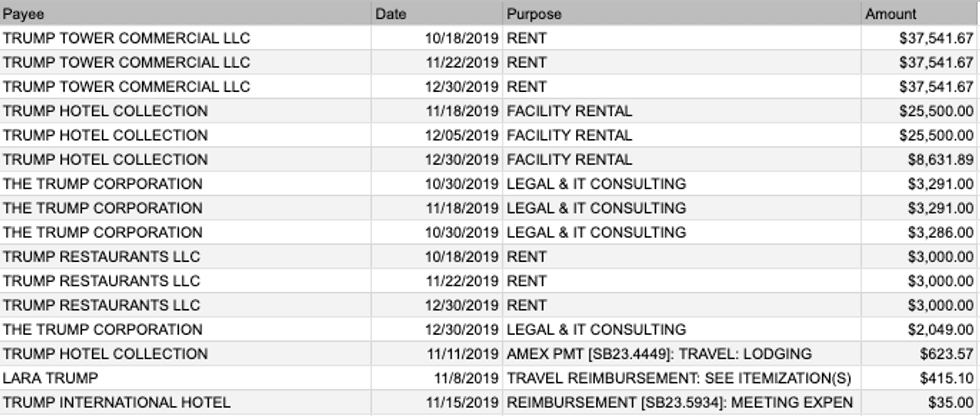Select the 12/05/2019 date cell

pos(437,135)
